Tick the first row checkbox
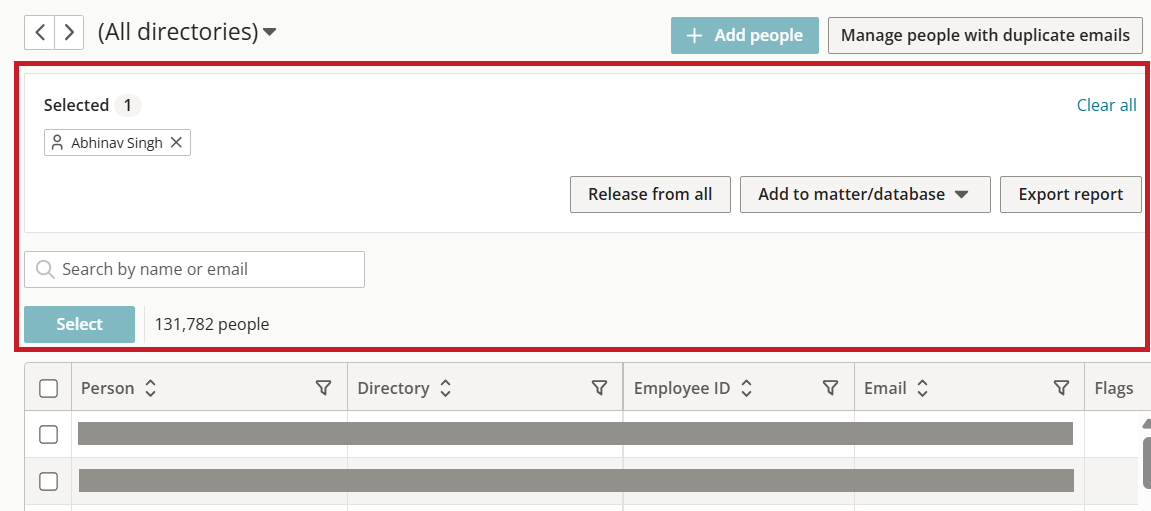Image resolution: width=1151 pixels, height=511 pixels. tap(48, 434)
